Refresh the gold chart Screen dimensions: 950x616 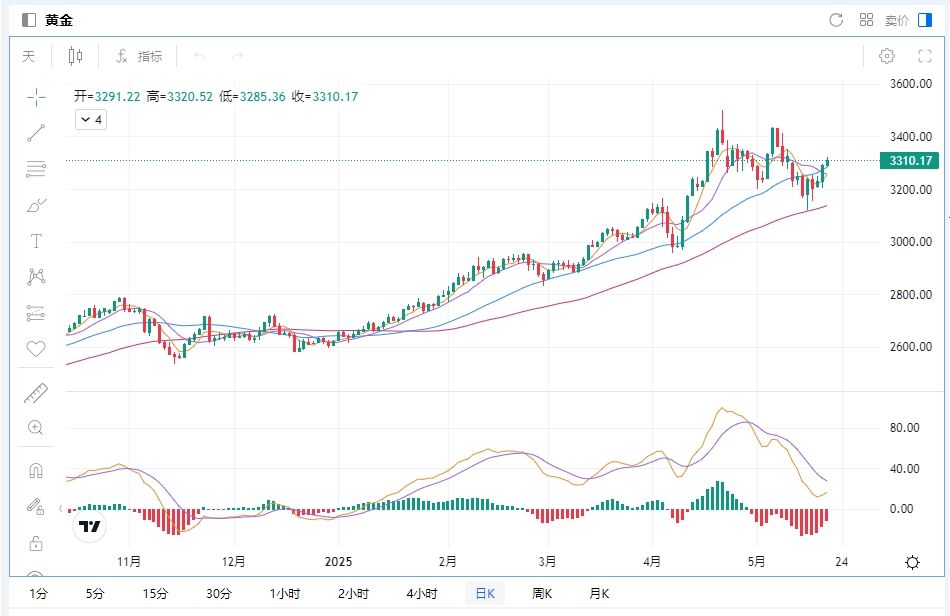pos(836,20)
